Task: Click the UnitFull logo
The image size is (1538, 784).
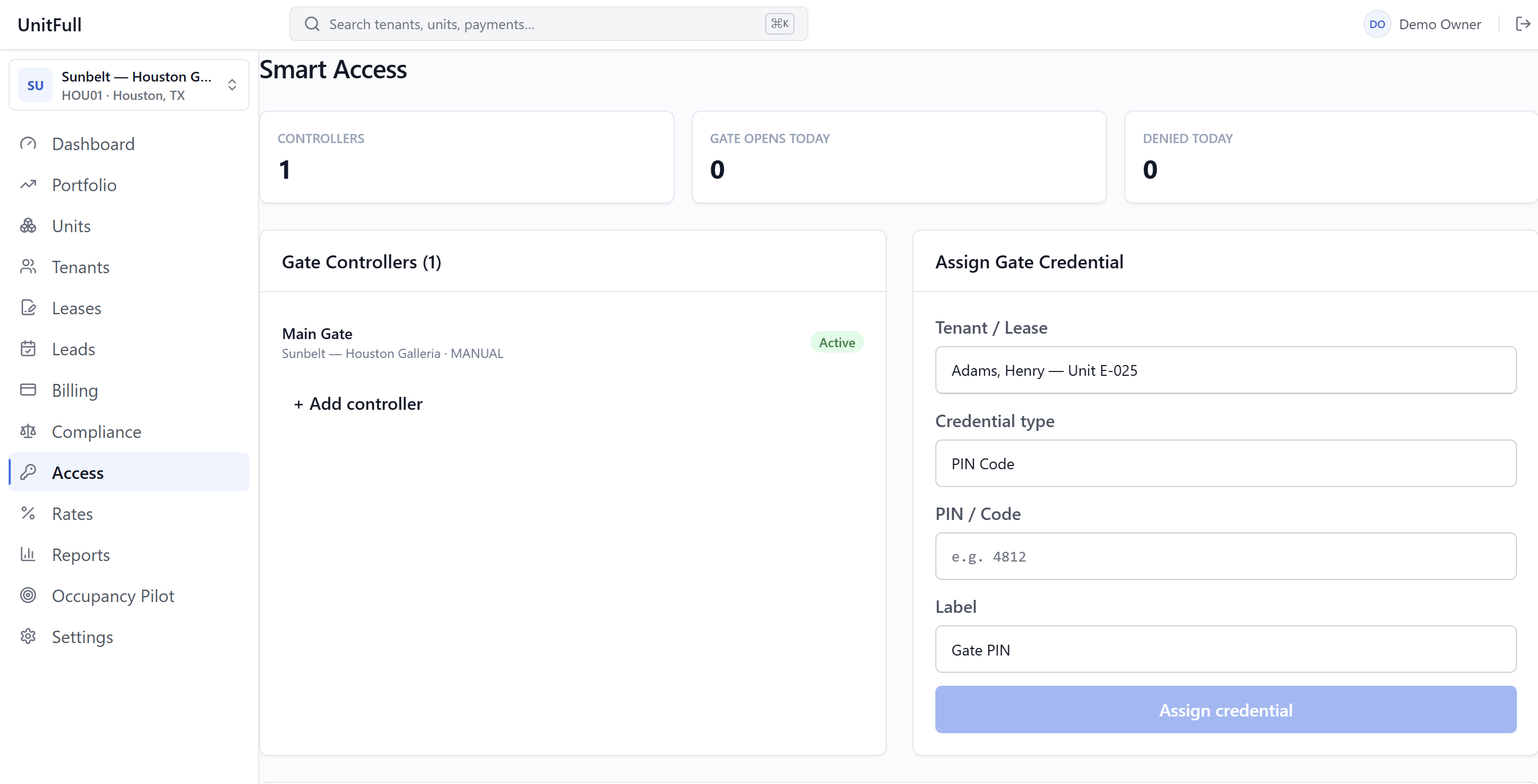Action: coord(50,24)
